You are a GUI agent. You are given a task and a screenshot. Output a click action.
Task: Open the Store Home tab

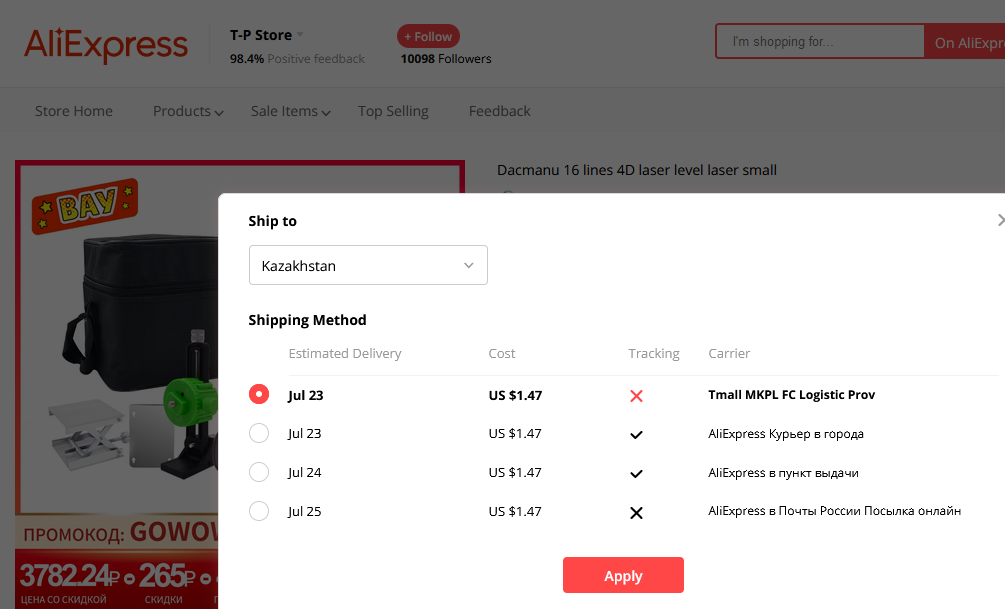[x=74, y=112]
